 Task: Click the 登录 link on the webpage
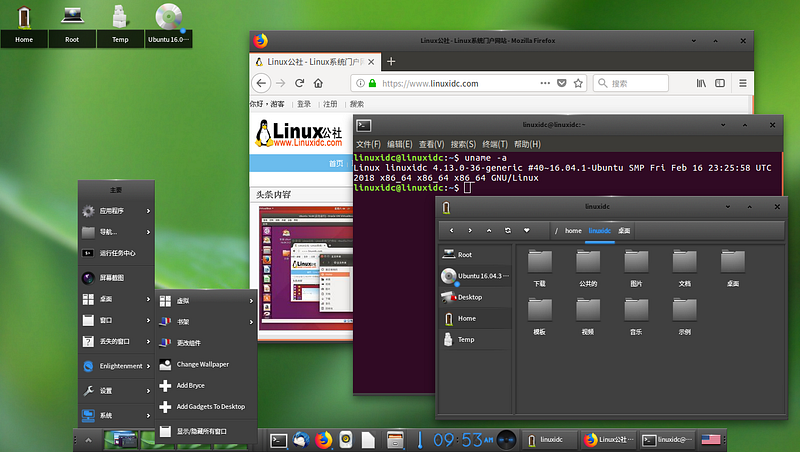(x=304, y=104)
